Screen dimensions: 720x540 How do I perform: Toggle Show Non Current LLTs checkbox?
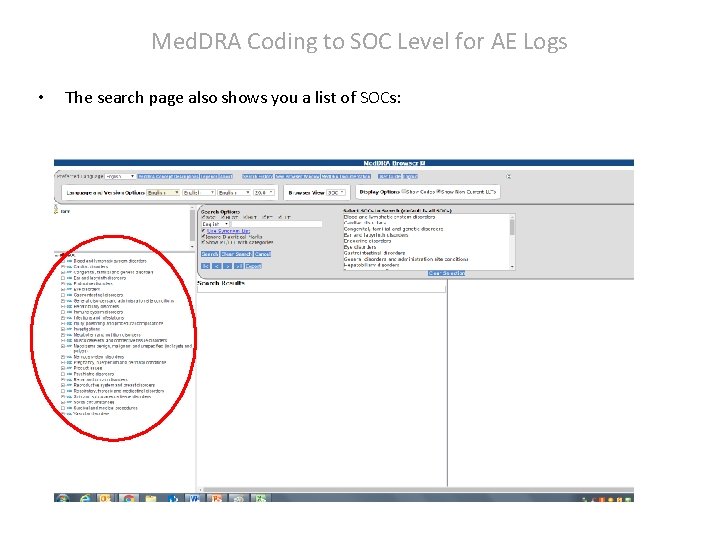point(439,191)
